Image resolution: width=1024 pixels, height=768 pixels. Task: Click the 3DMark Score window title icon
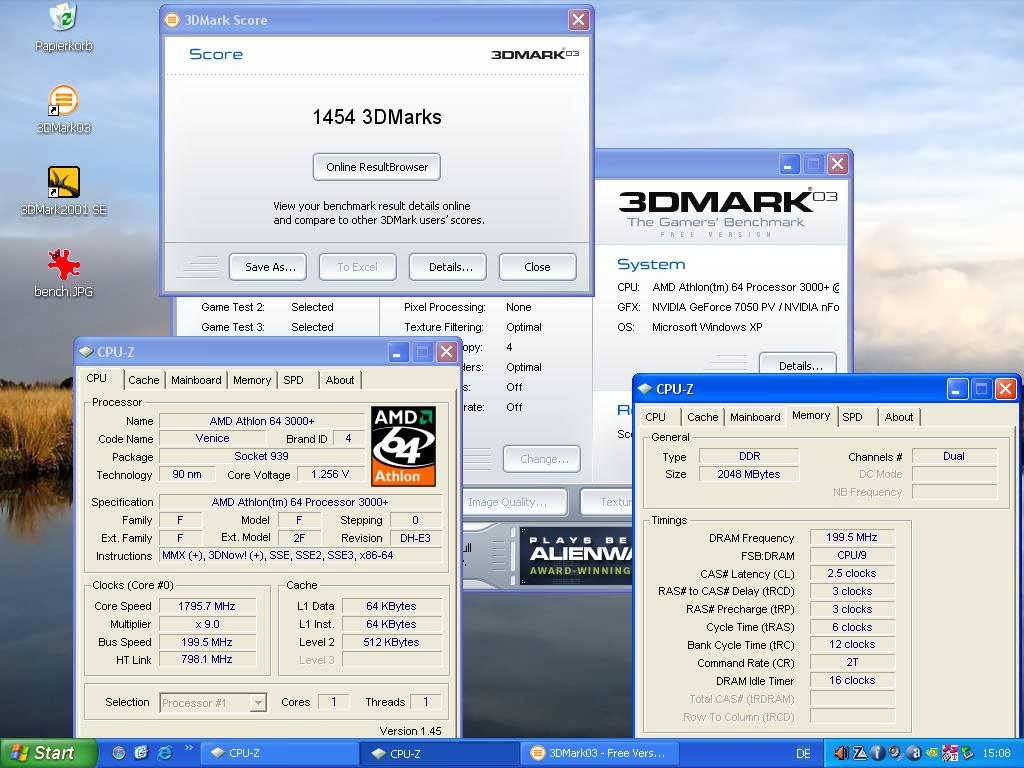(172, 20)
